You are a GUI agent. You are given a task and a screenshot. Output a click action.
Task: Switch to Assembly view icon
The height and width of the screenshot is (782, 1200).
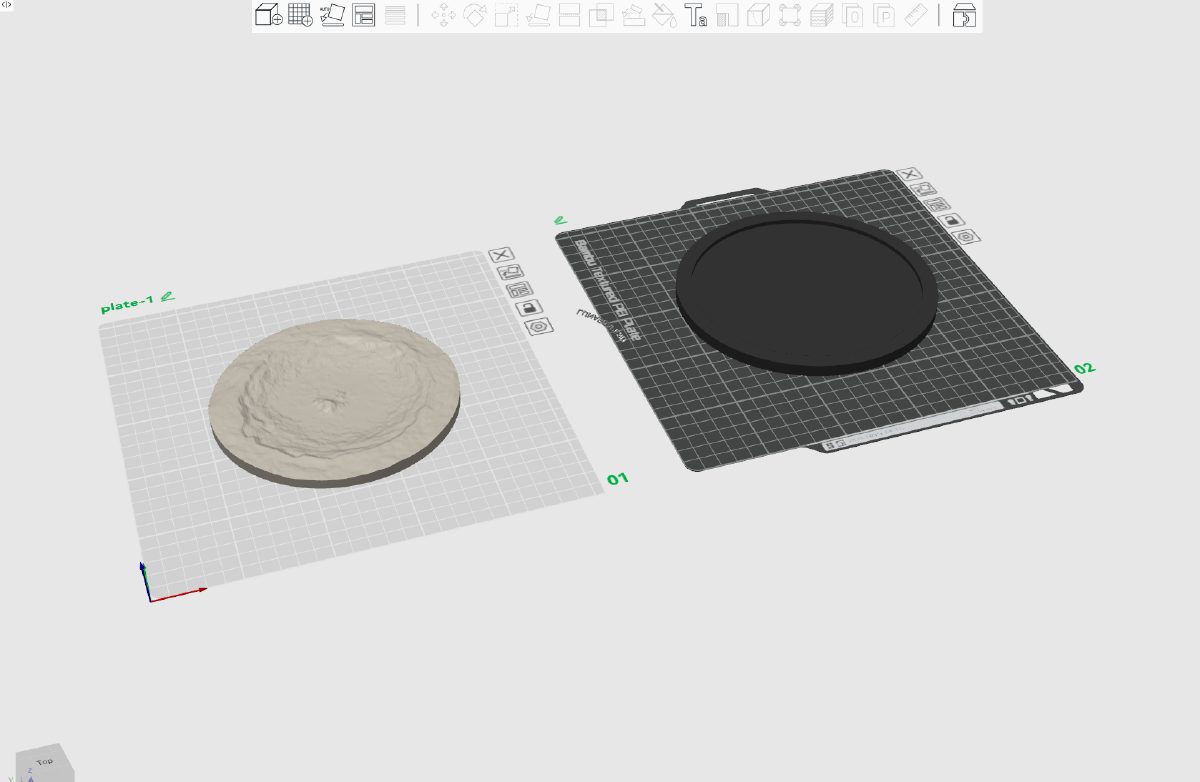tap(963, 15)
